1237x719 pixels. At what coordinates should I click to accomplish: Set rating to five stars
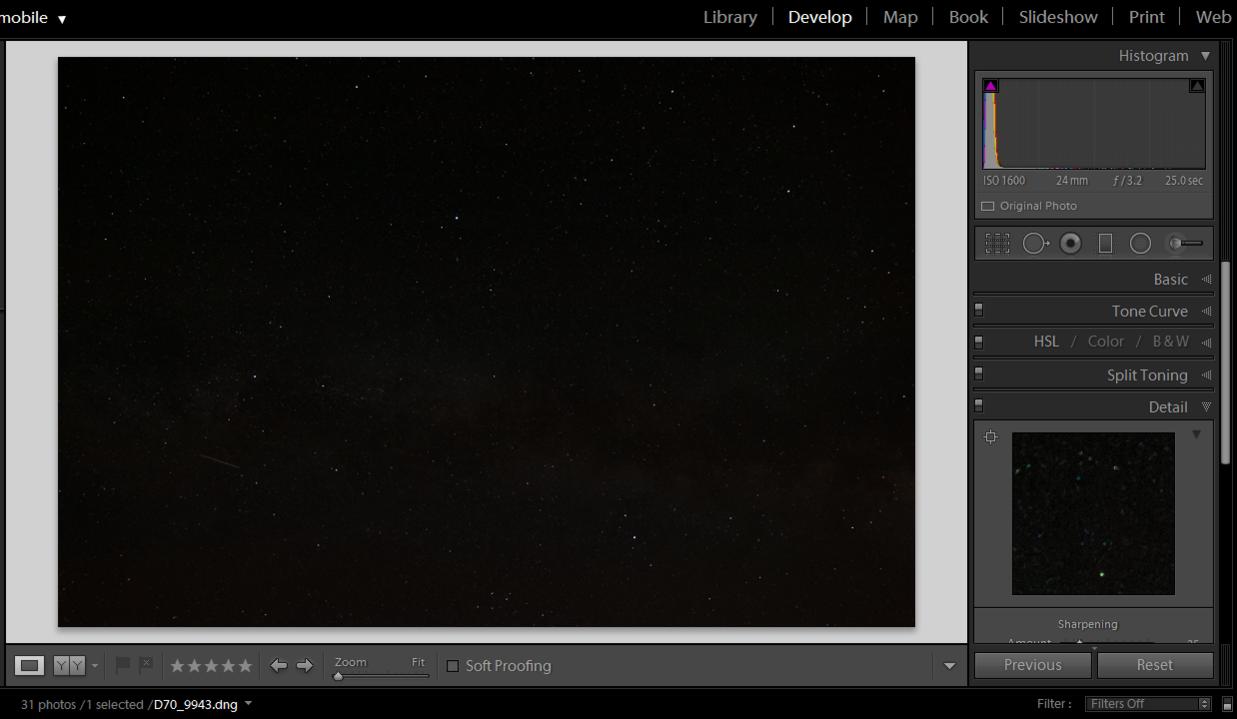tap(245, 665)
